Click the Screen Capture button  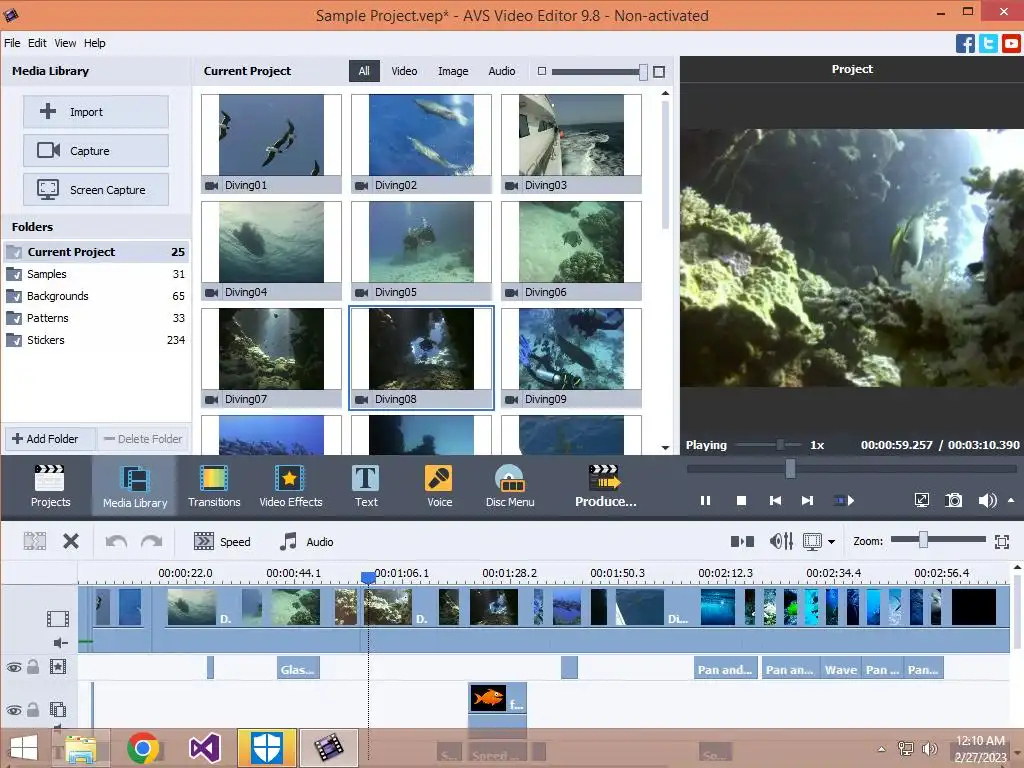(x=96, y=190)
